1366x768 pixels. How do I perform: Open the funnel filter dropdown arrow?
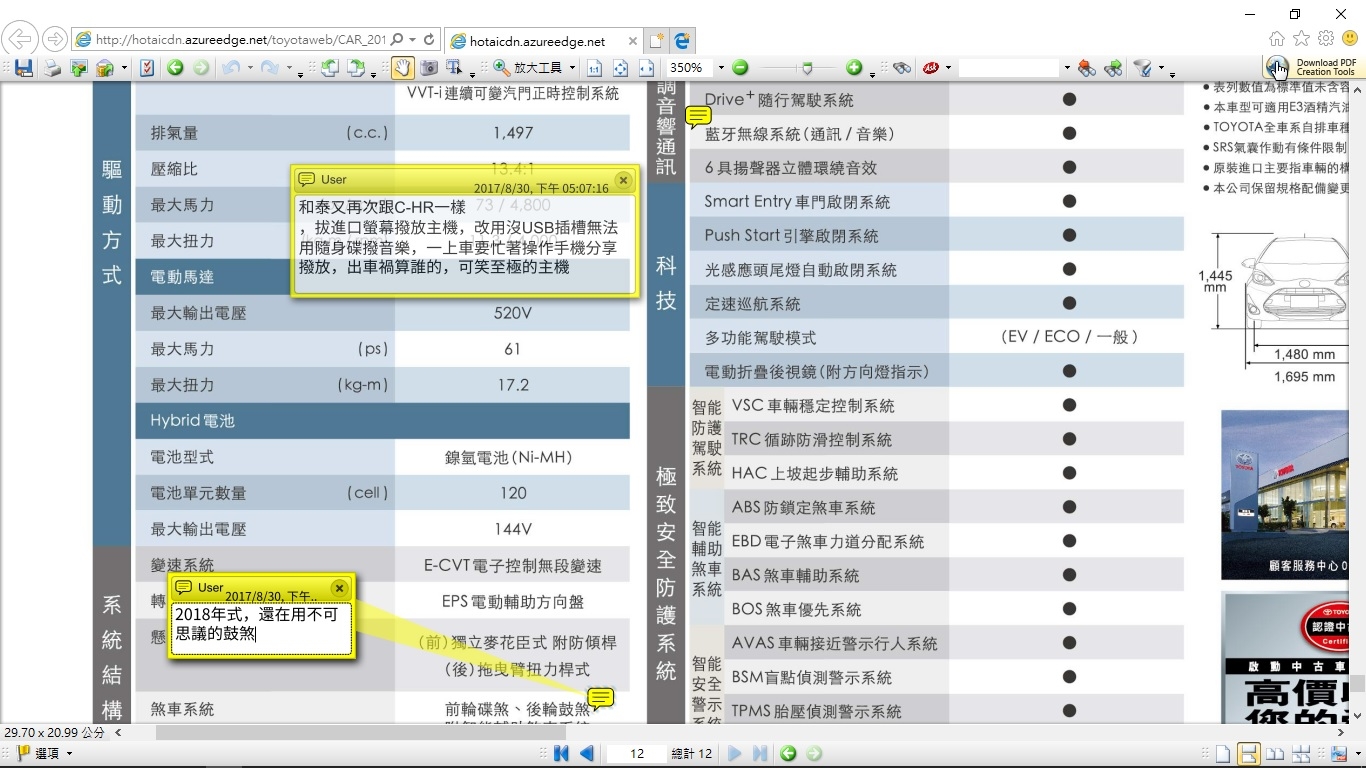pyautogui.click(x=1161, y=68)
